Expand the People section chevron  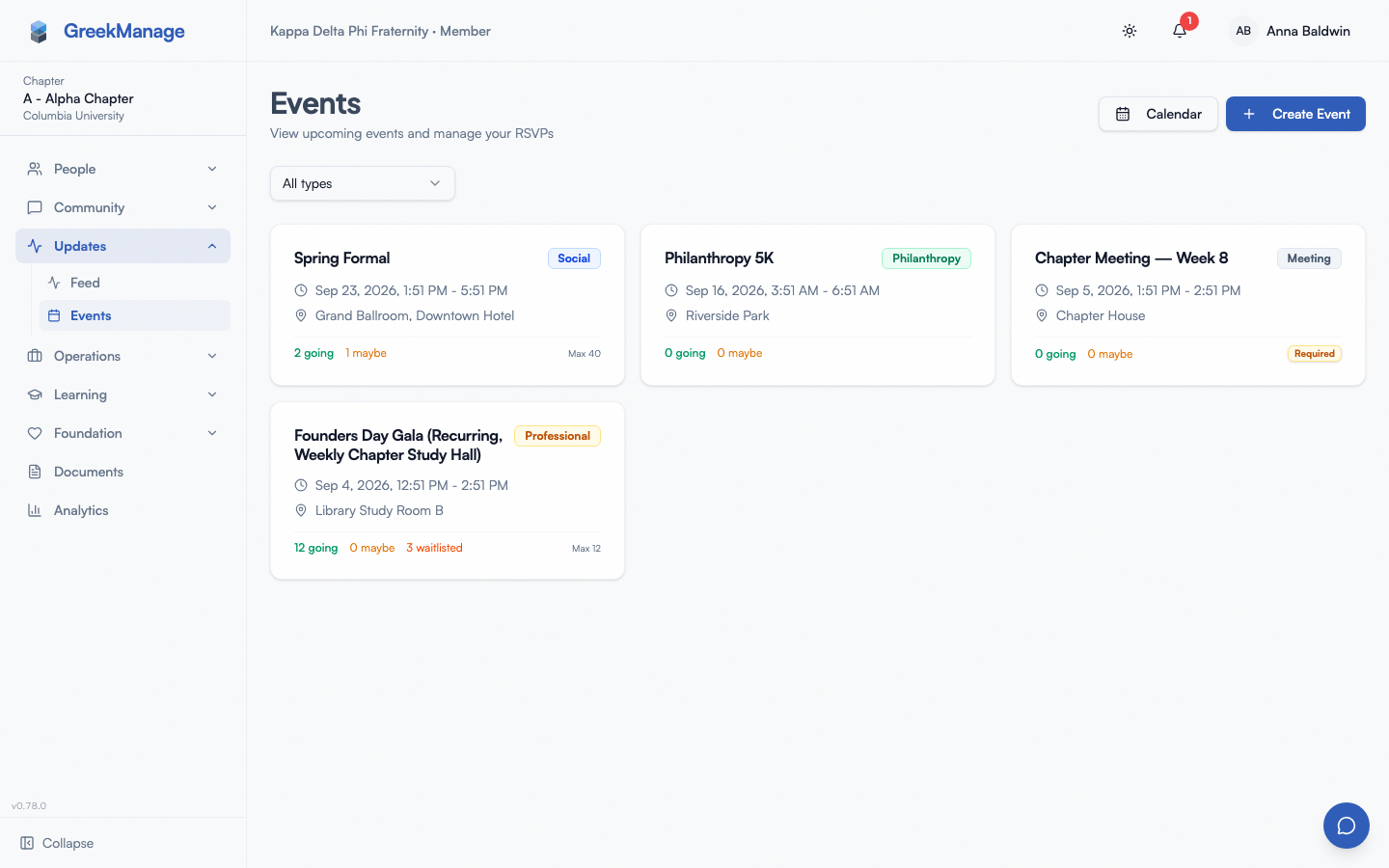click(x=212, y=169)
